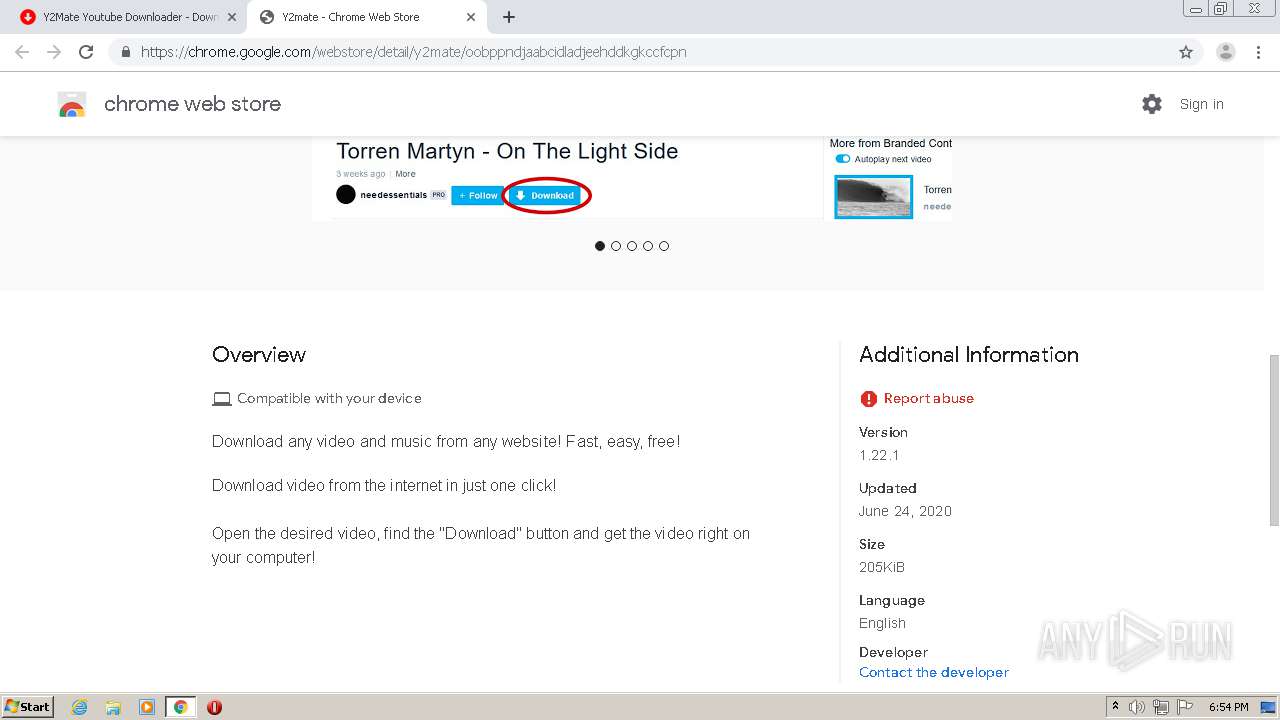Click the page vertical scrollbar thumb
The image size is (1280, 720).
1274,439
